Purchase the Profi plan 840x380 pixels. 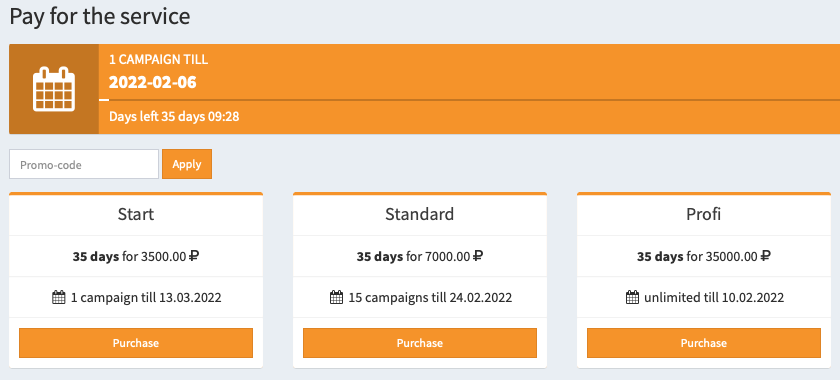(704, 343)
